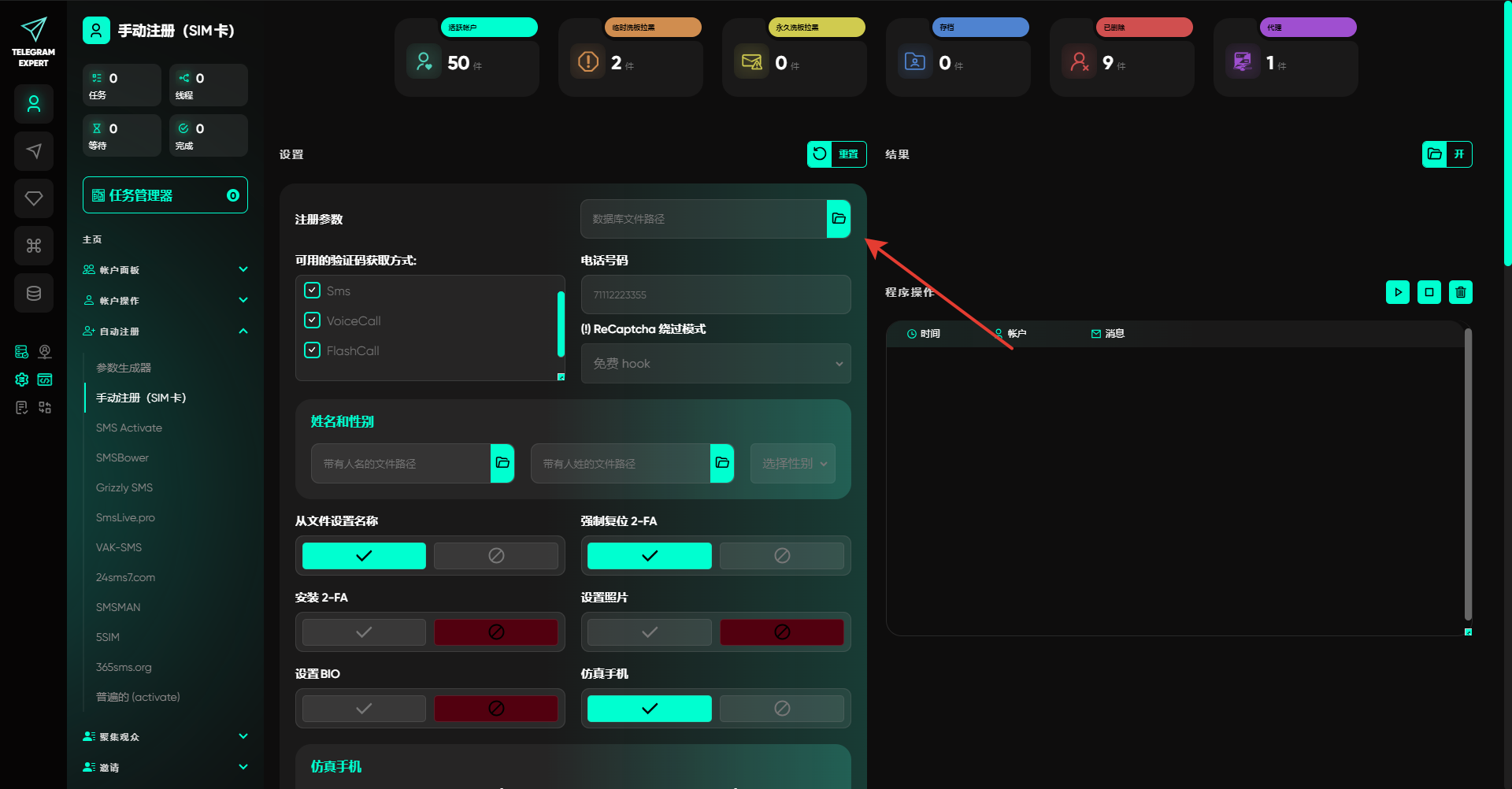Click the command symbol sidebar icon
Screen dimensions: 1512x789
click(34, 246)
